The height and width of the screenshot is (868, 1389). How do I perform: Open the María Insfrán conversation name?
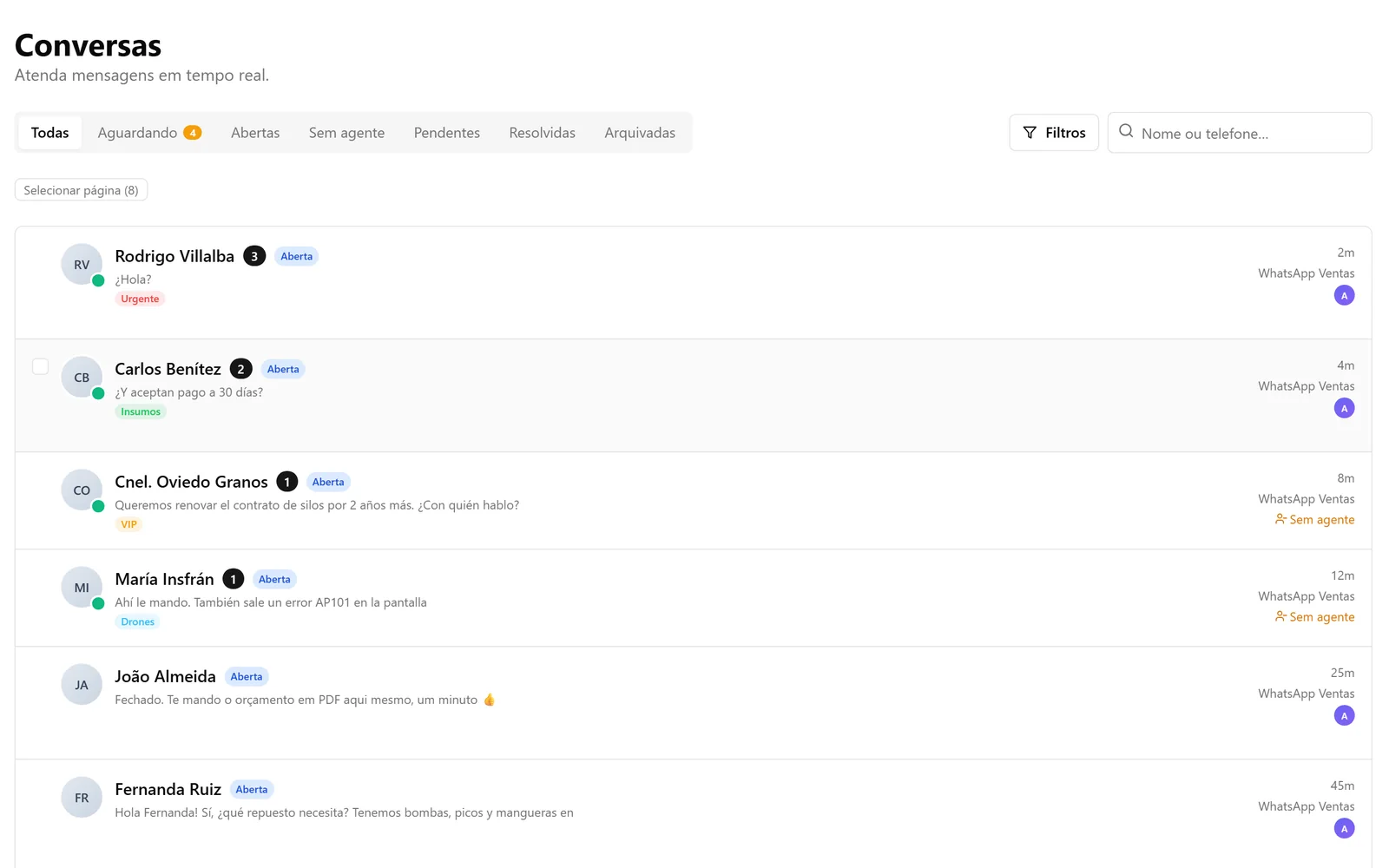[x=164, y=579]
